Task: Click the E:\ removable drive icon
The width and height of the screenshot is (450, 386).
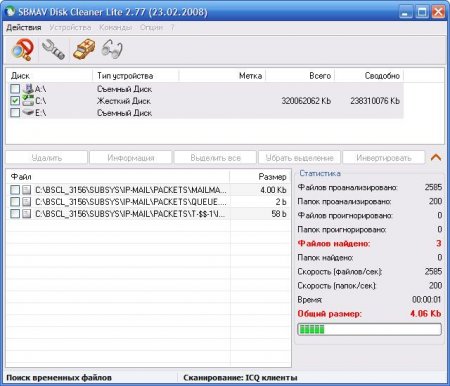Action: [x=28, y=113]
